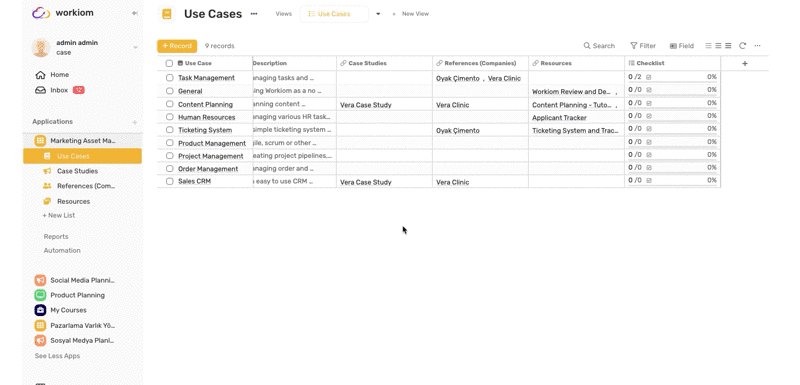Open the views dropdown arrow

point(378,14)
